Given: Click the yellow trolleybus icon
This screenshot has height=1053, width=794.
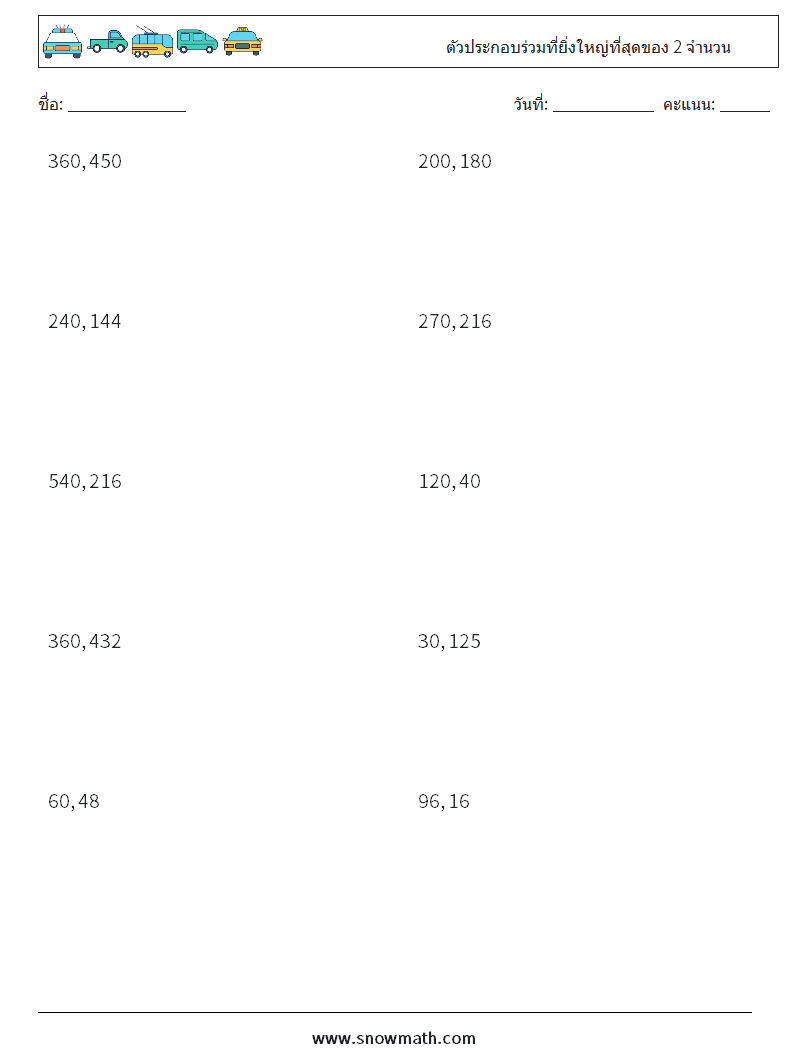Looking at the screenshot, I should [152, 42].
